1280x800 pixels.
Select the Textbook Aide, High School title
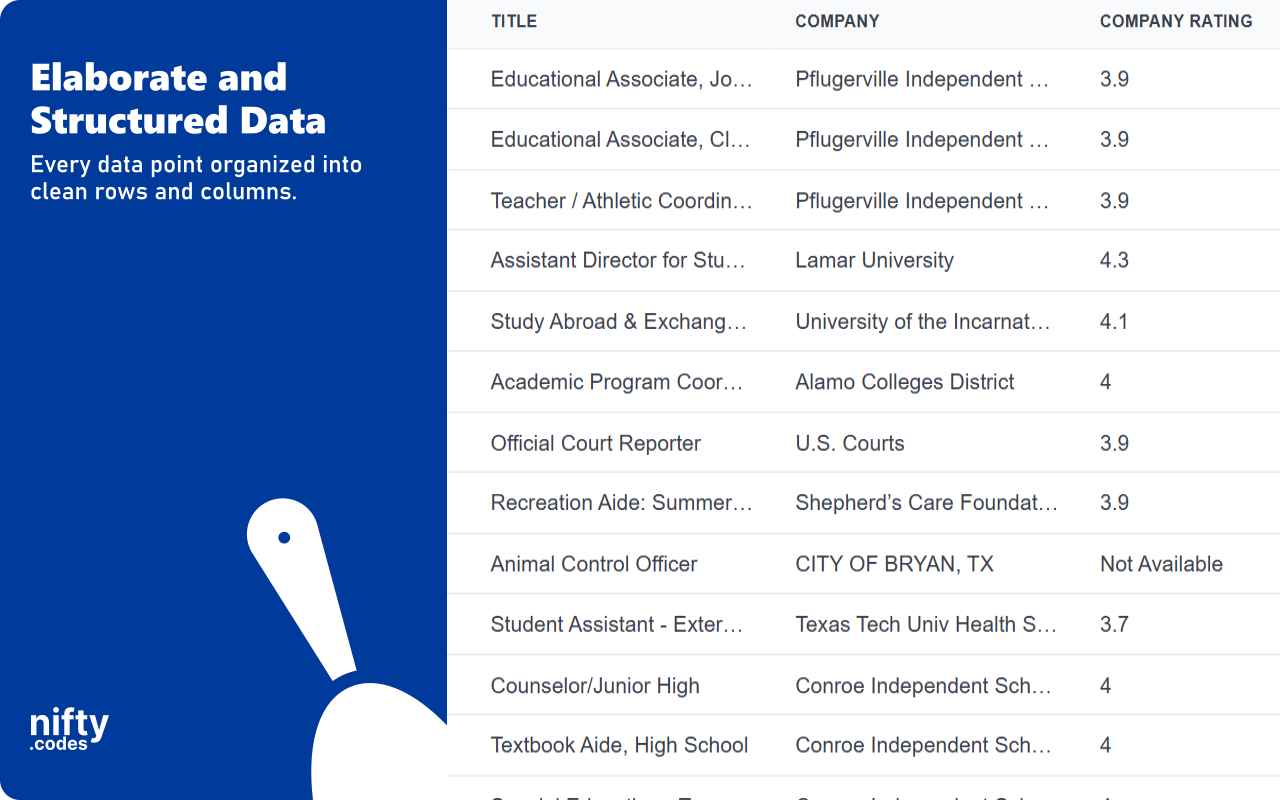click(619, 745)
